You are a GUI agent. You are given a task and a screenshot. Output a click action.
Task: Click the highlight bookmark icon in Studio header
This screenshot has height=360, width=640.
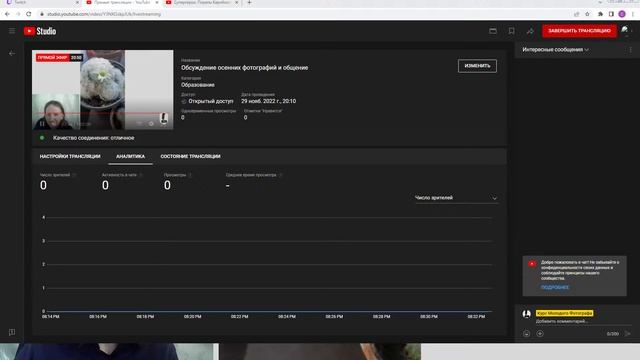pos(511,31)
